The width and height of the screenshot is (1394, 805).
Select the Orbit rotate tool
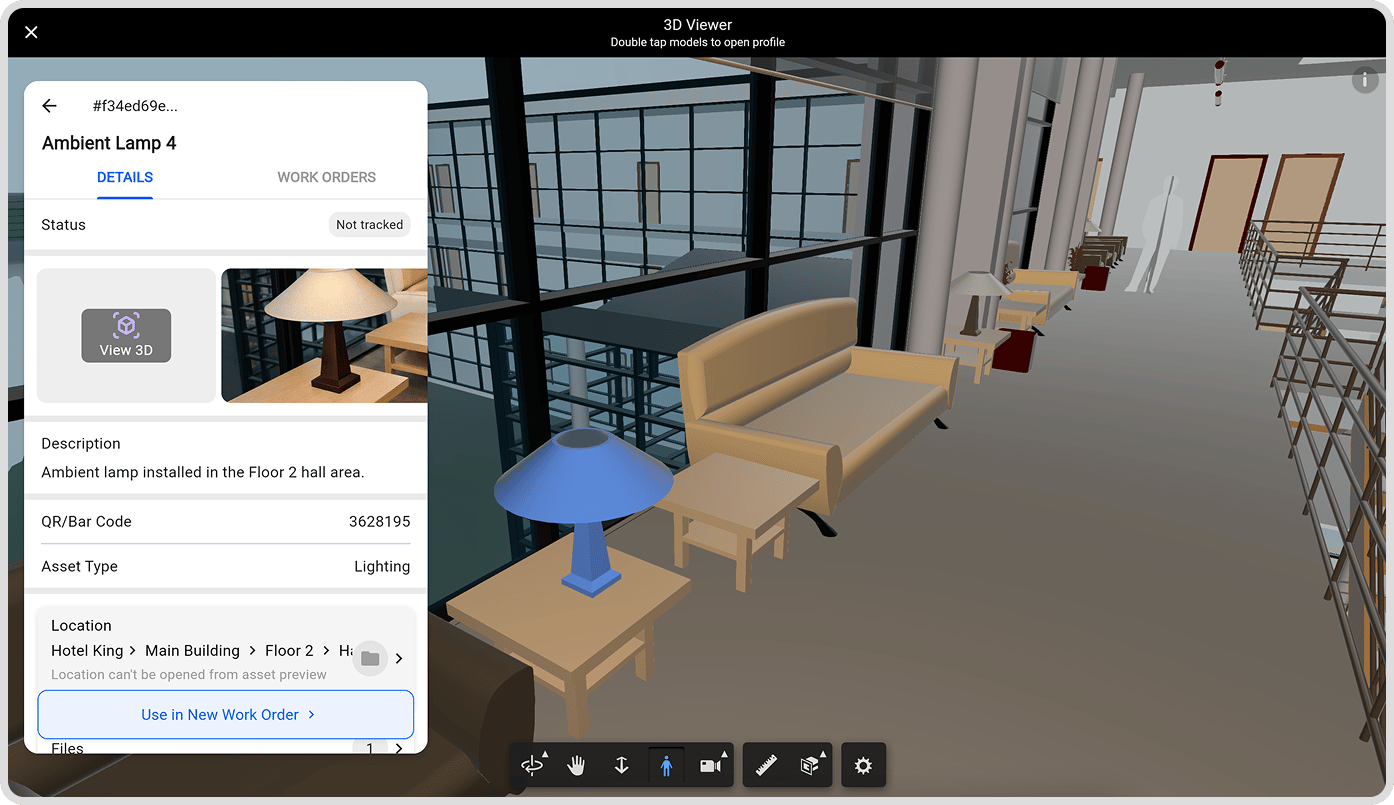pyautogui.click(x=532, y=766)
